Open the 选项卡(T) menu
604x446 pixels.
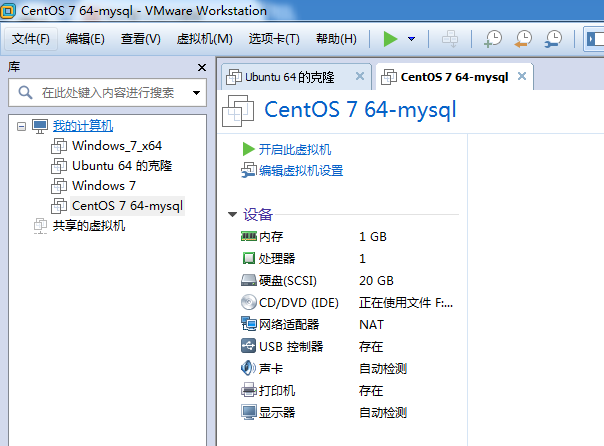click(x=274, y=39)
